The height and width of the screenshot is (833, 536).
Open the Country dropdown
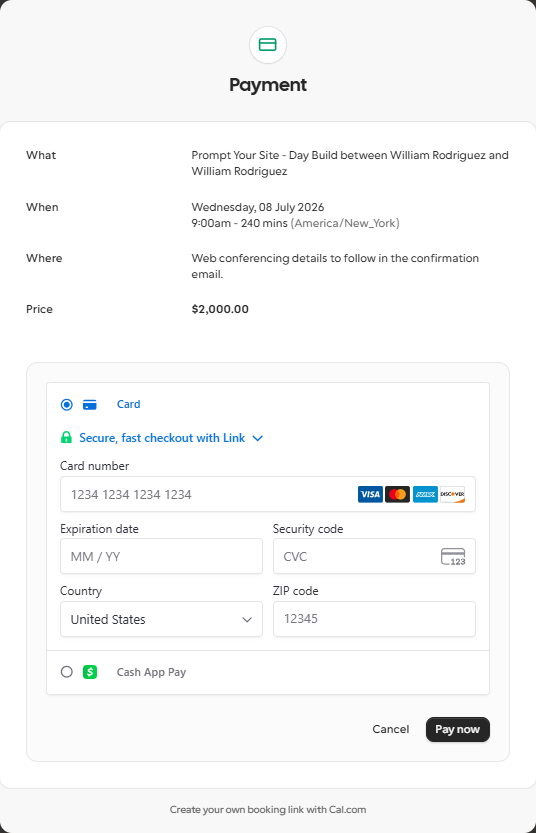[161, 619]
